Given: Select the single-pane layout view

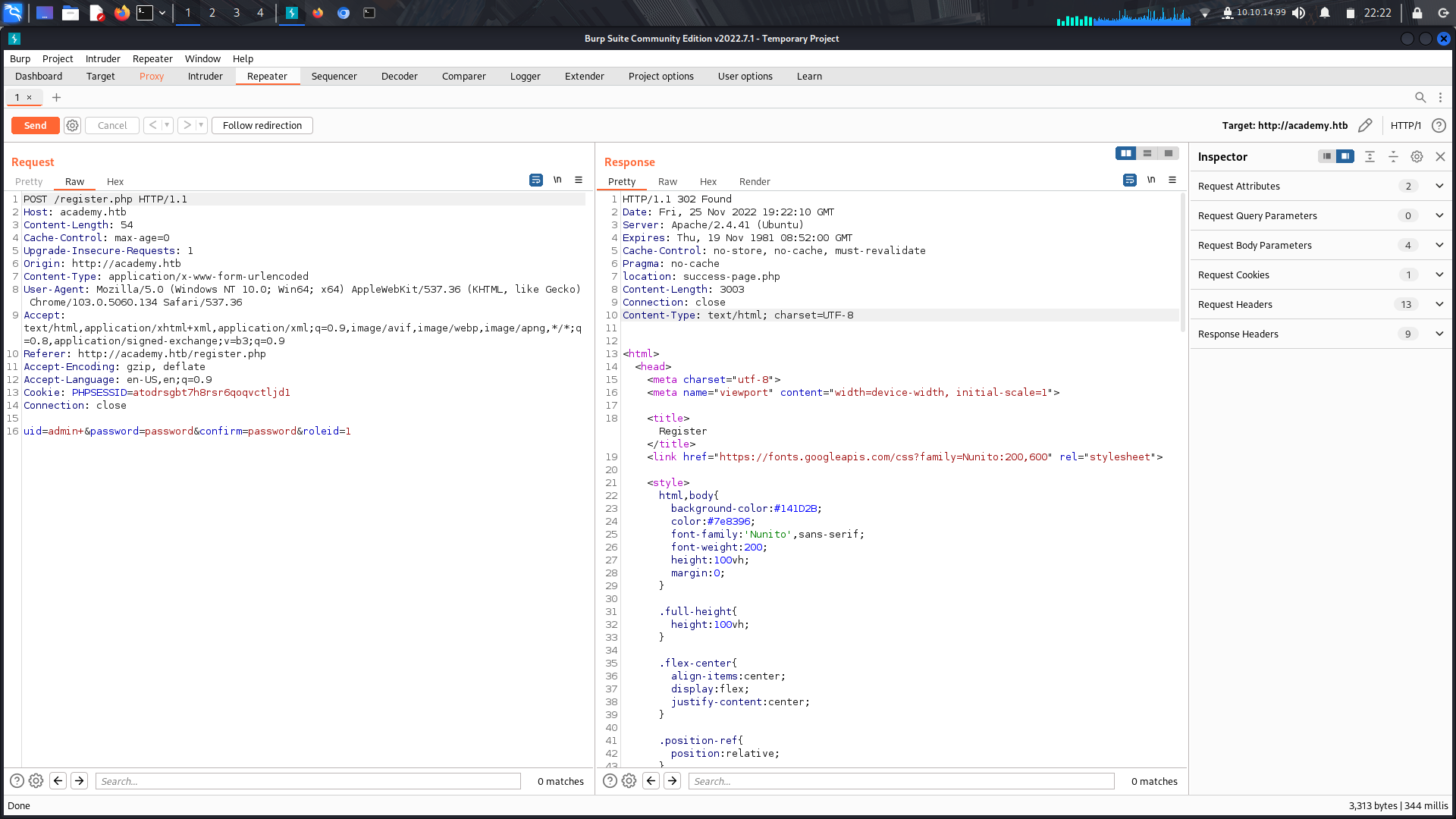Looking at the screenshot, I should (1170, 153).
